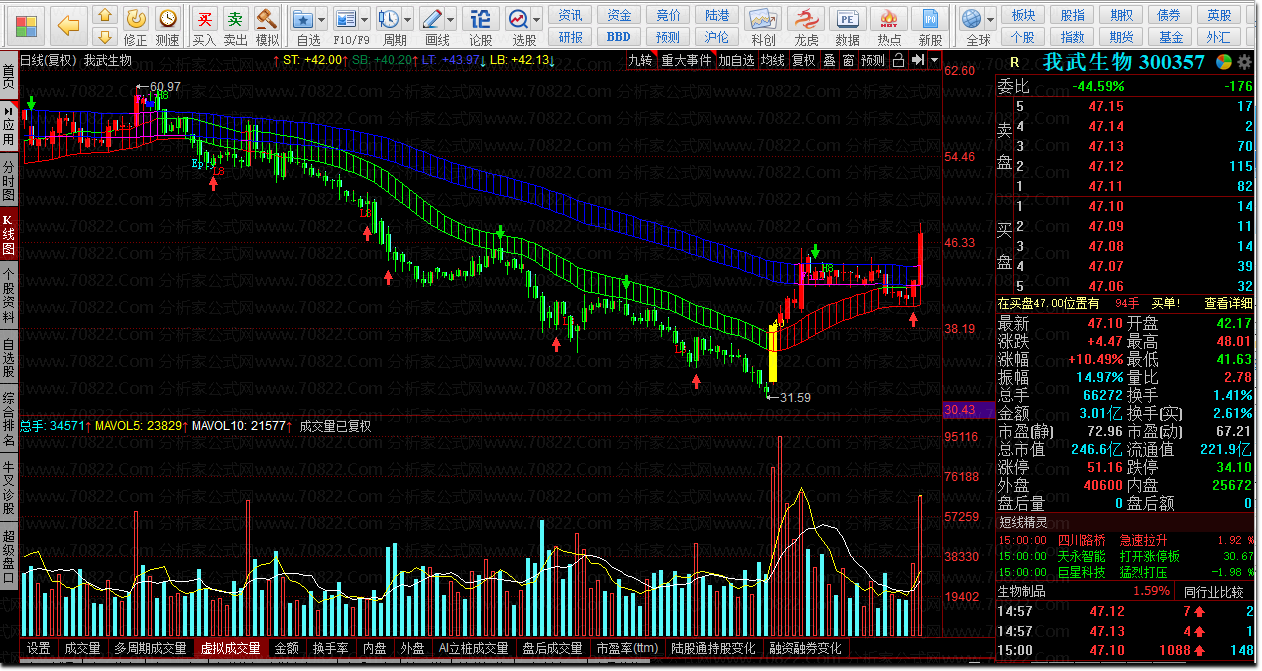Screen dimensions: 1262x671
Task: Open the 修正 data correction tool
Action: pos(135,26)
